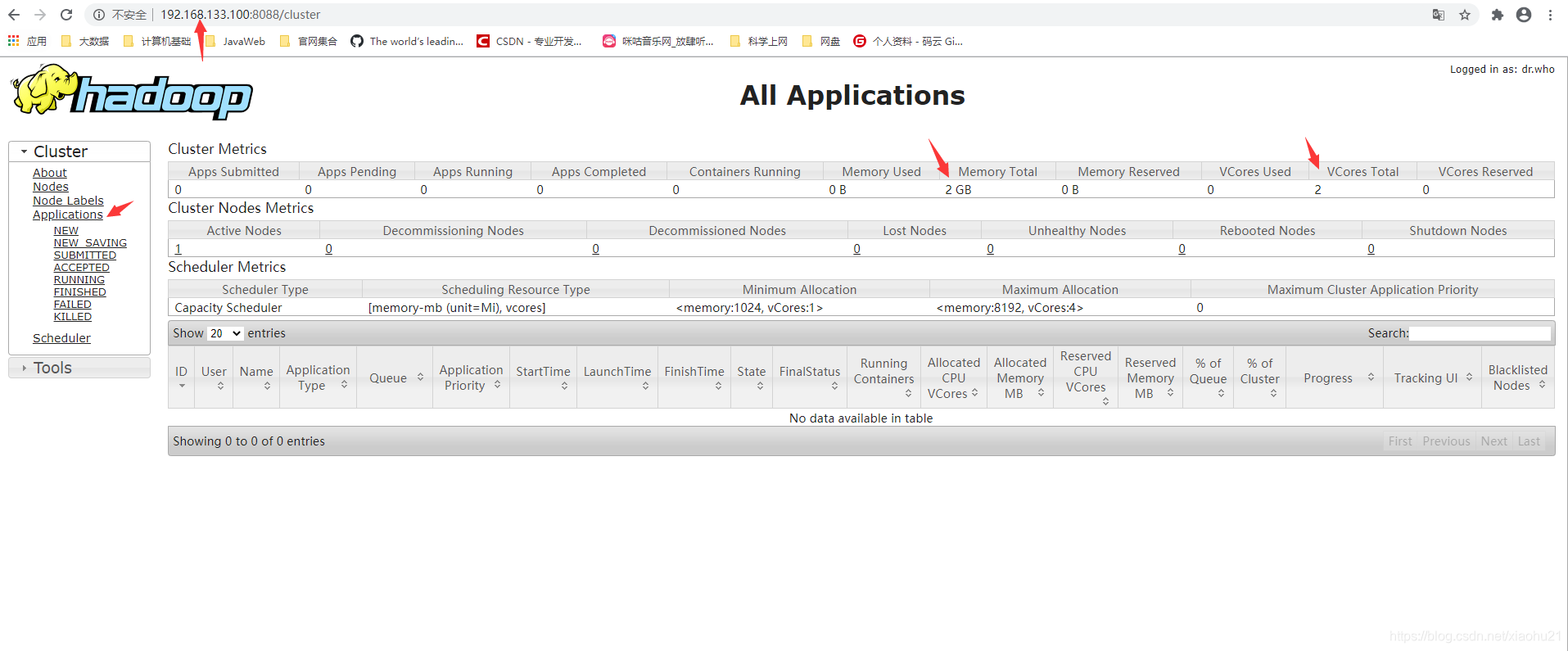Viewport: 1568px width, 651px height.
Task: Sort table by Tracking UI column
Action: coord(1432,377)
